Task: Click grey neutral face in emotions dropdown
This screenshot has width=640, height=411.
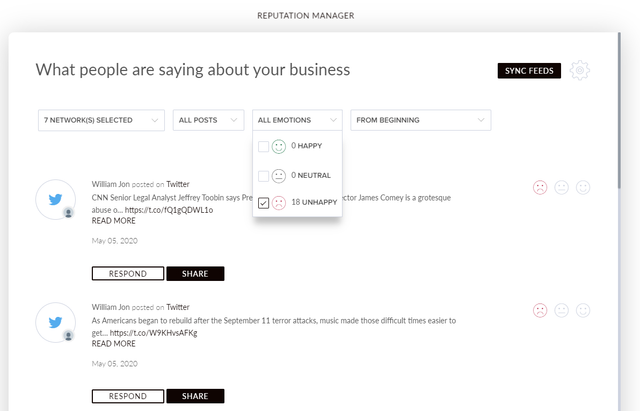Action: click(x=279, y=176)
